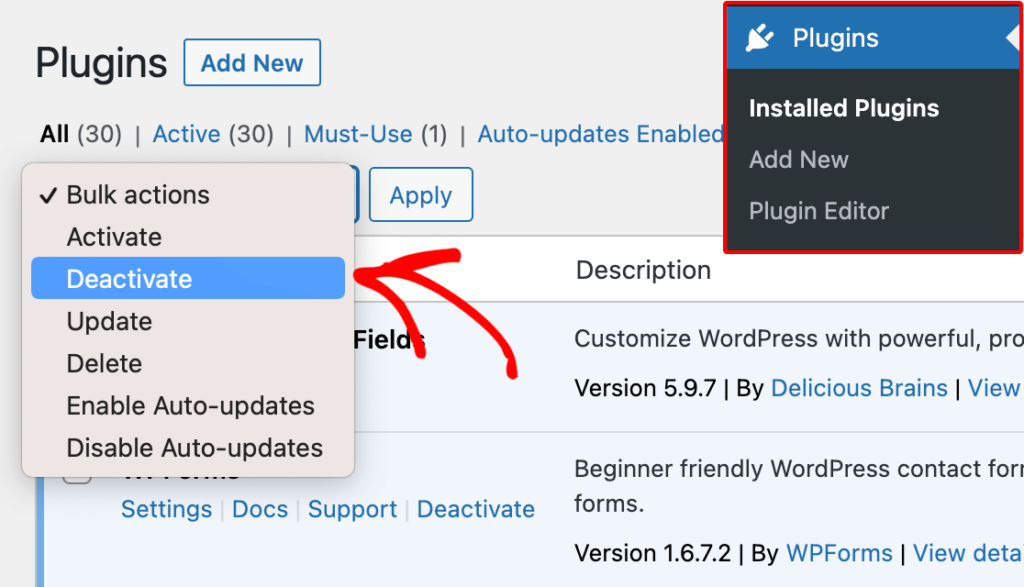Choose Disable Auto-updates option
The image size is (1024, 587).
click(194, 447)
